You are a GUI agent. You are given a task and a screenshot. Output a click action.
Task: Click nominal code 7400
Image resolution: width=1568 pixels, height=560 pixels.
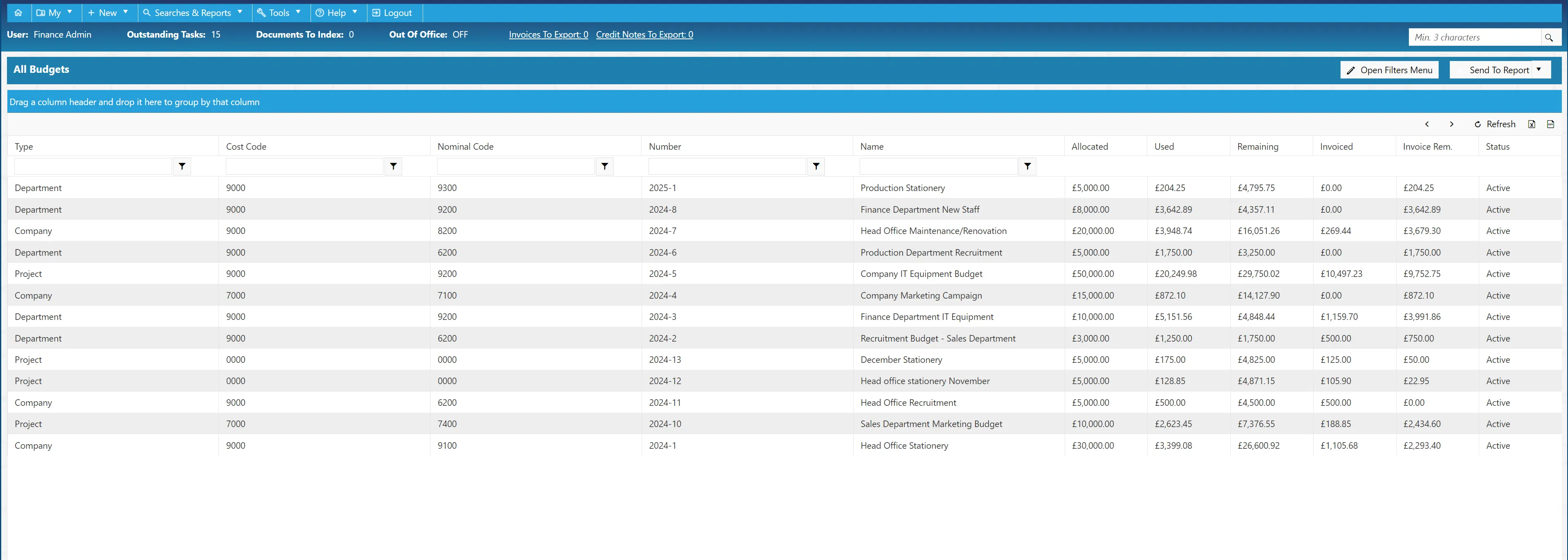pyautogui.click(x=447, y=424)
